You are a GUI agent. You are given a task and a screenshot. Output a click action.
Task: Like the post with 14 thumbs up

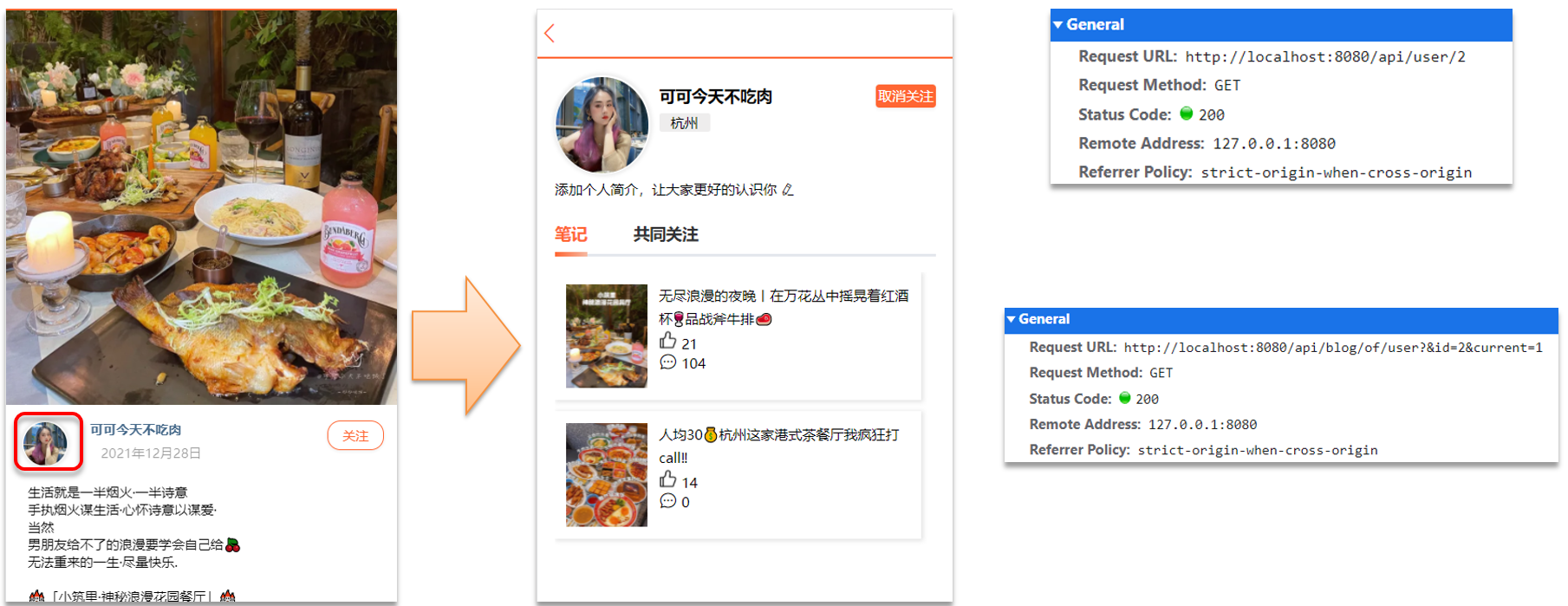coord(667,479)
